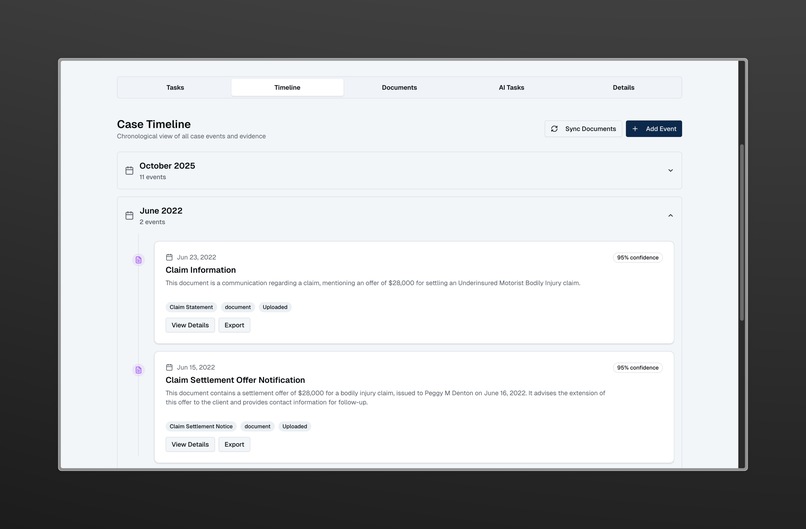Click the June 2022 heading

point(161,211)
